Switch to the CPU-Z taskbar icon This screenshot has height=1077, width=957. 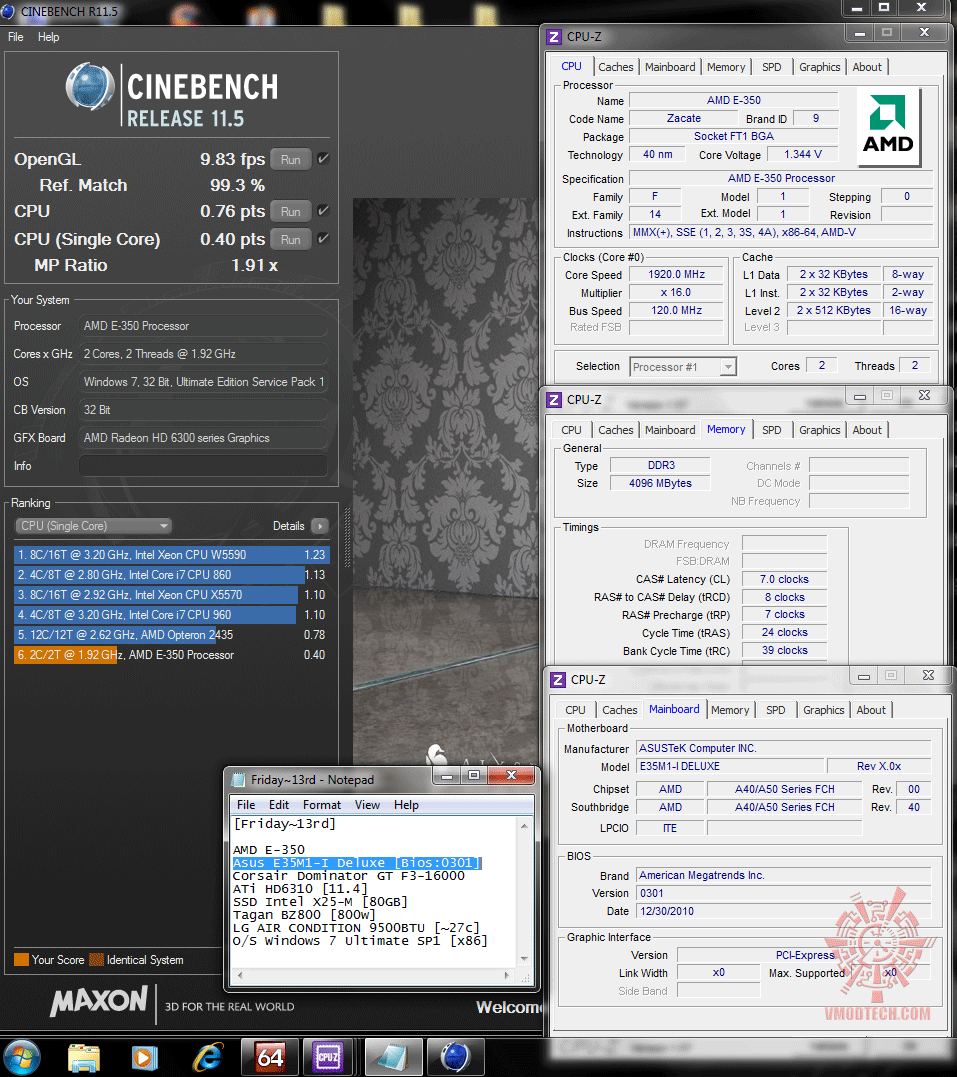point(328,1057)
